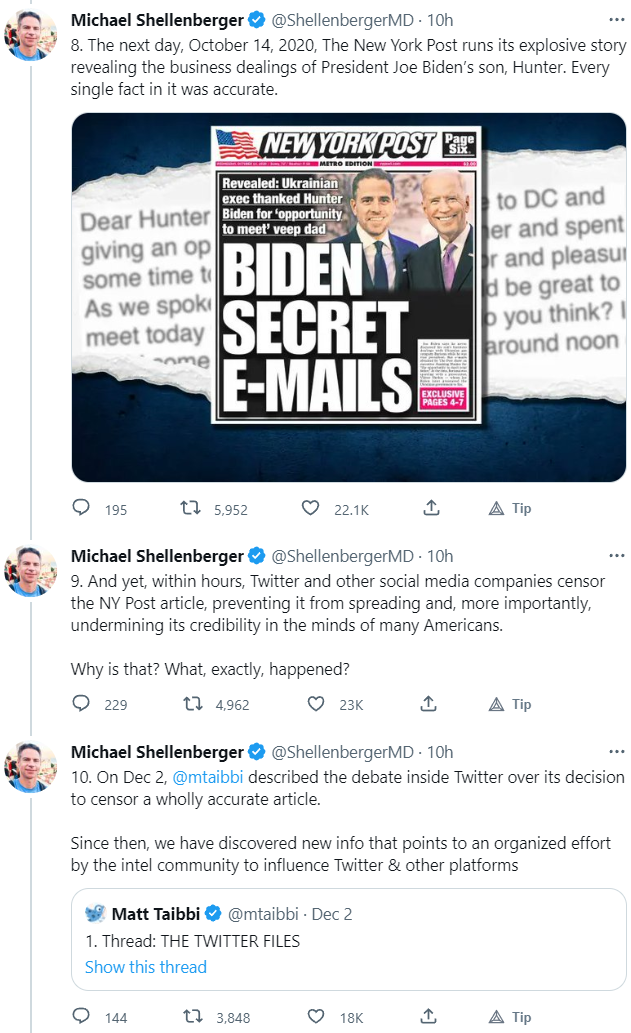
Task: Reply to the tweet with 229 replies
Action: [82, 704]
